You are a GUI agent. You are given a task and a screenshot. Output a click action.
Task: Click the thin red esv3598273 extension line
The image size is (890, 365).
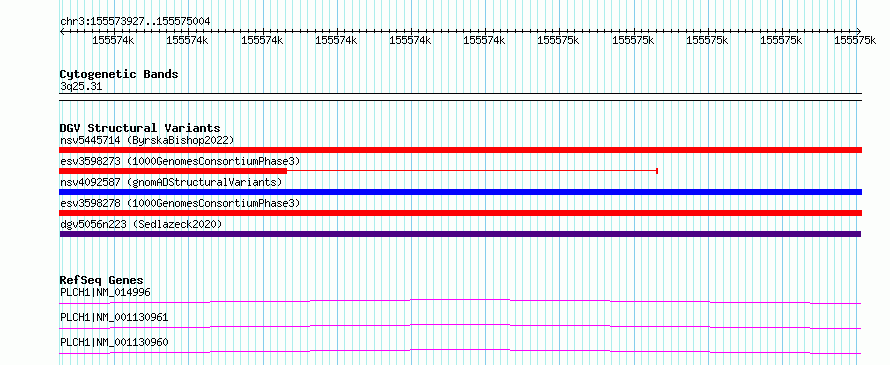[472, 171]
